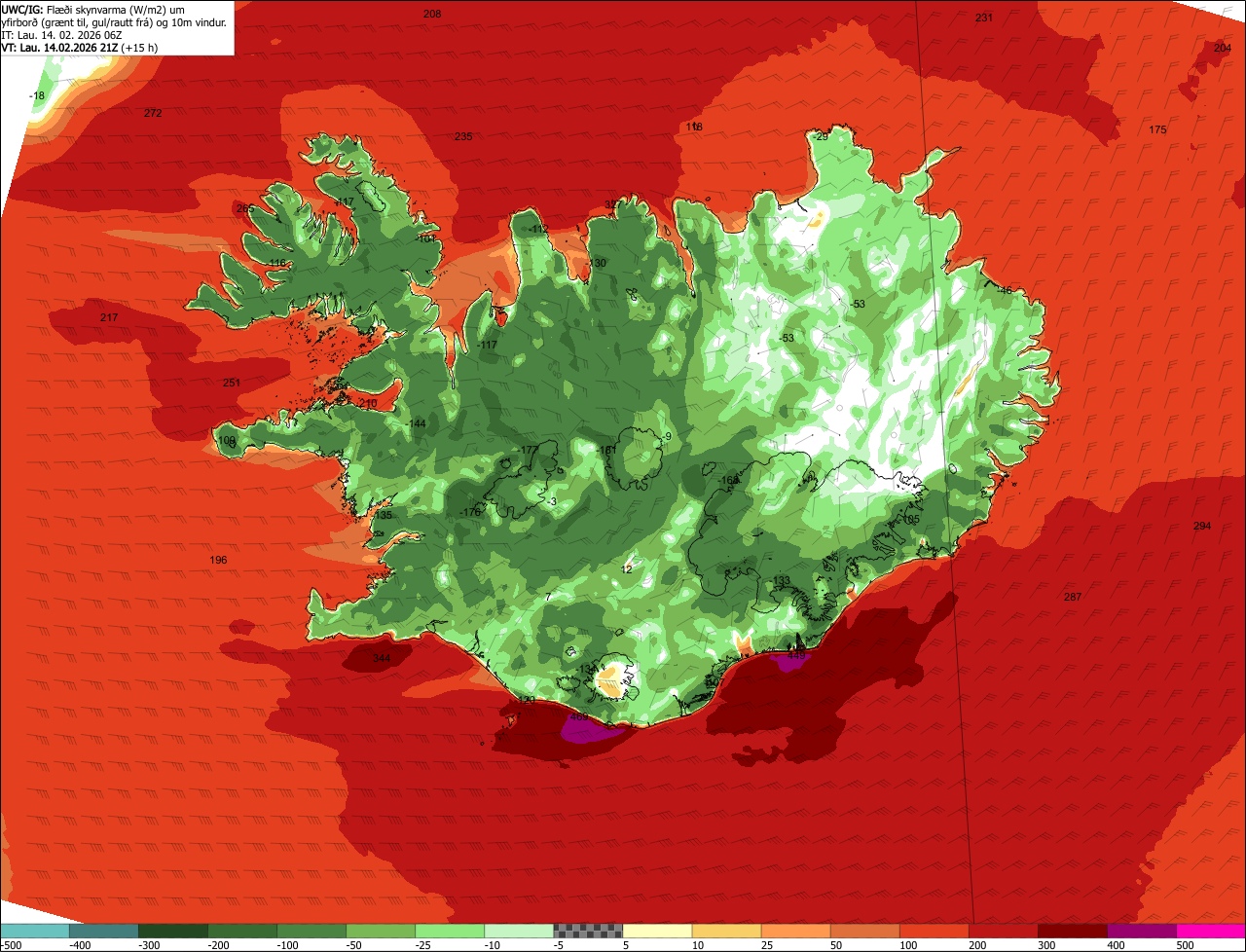This screenshot has height=952, width=1246.
Task: Click the '231' value on the map
Action: point(984,18)
